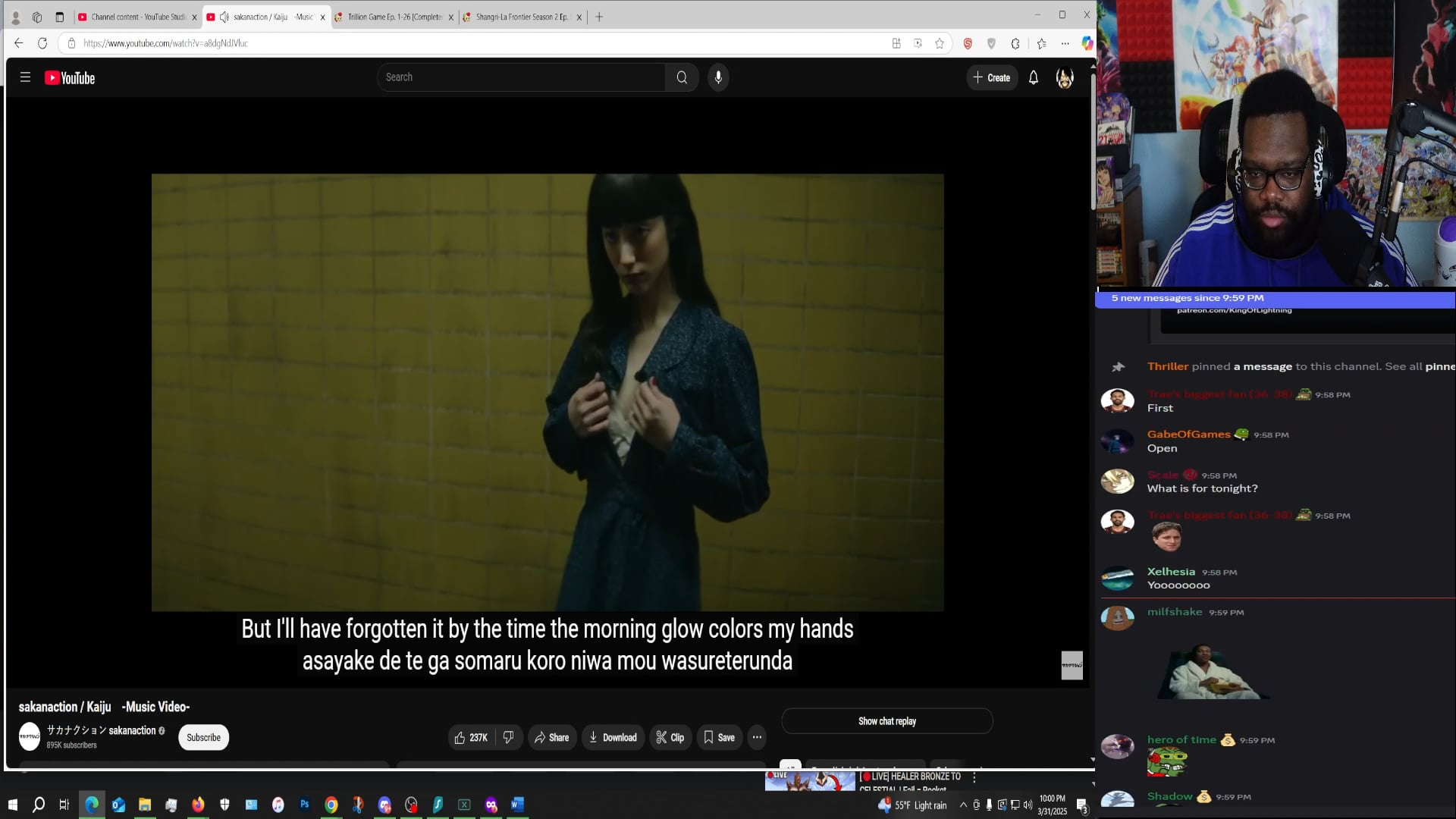Open the Windows Start menu
Viewport: 1456px width, 819px height.
[12, 805]
